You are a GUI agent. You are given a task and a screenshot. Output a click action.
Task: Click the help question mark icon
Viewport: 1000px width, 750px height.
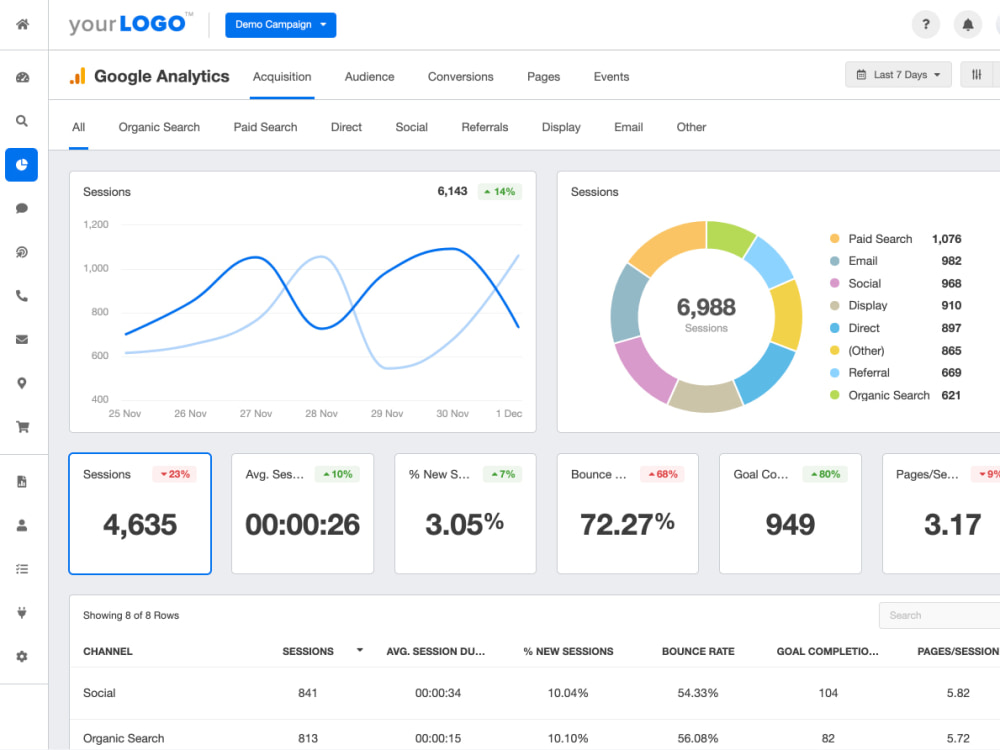click(x=925, y=25)
